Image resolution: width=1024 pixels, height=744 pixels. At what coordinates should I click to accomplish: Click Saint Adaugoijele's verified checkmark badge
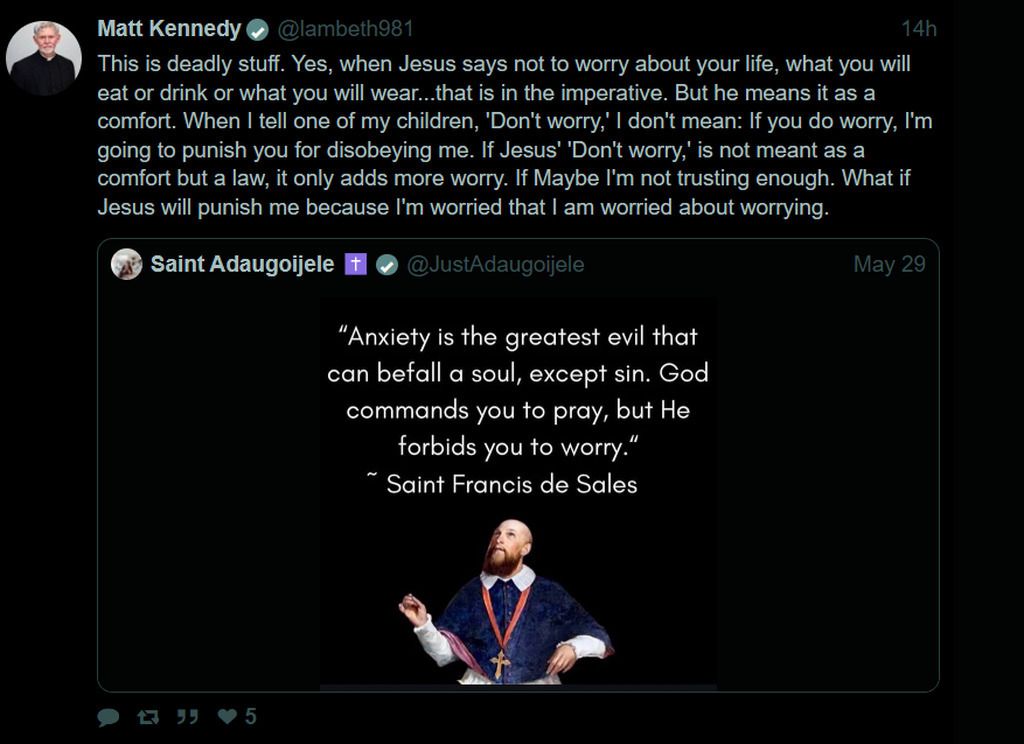(x=387, y=265)
